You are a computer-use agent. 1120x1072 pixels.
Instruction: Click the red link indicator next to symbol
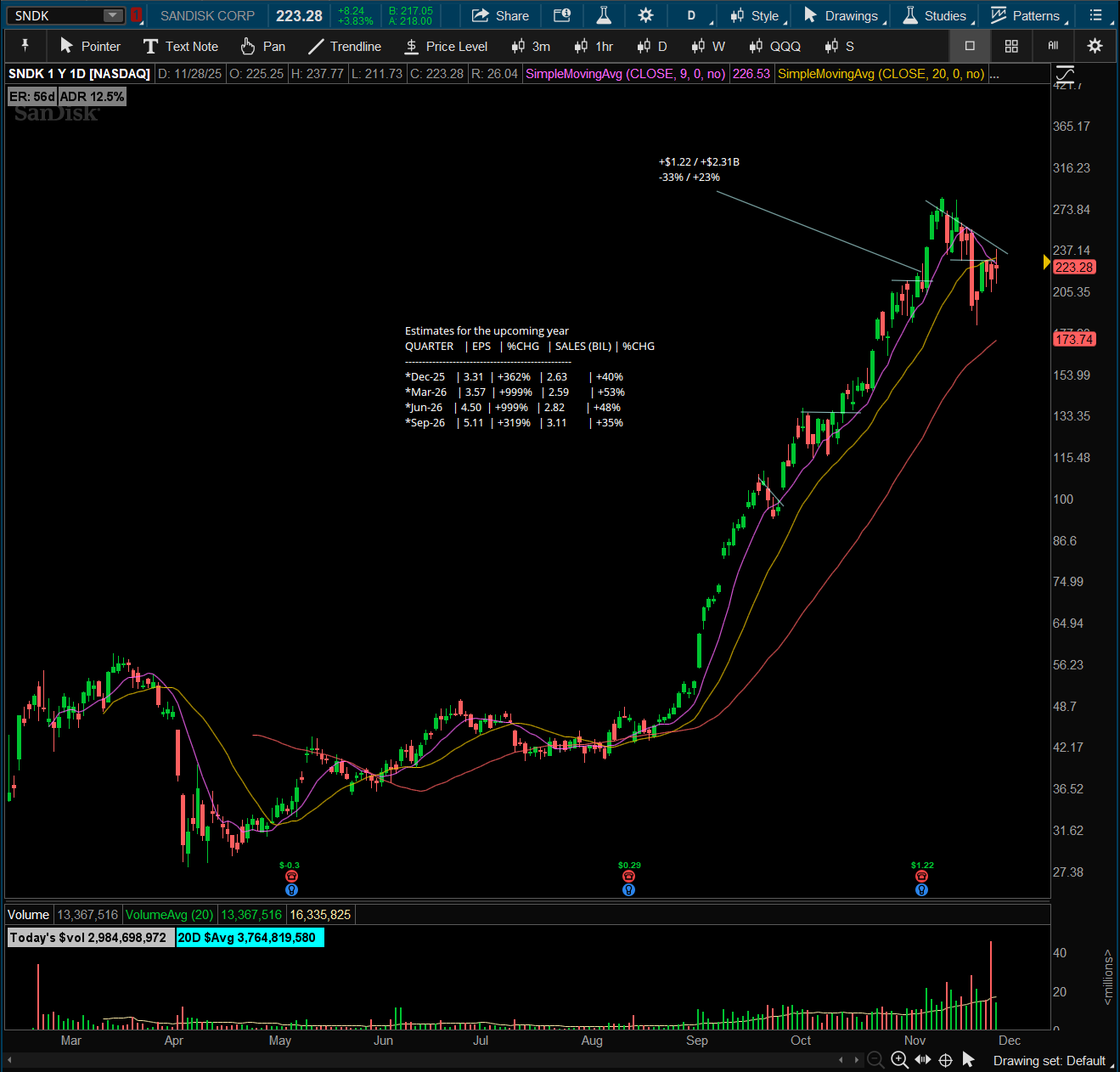(x=136, y=15)
